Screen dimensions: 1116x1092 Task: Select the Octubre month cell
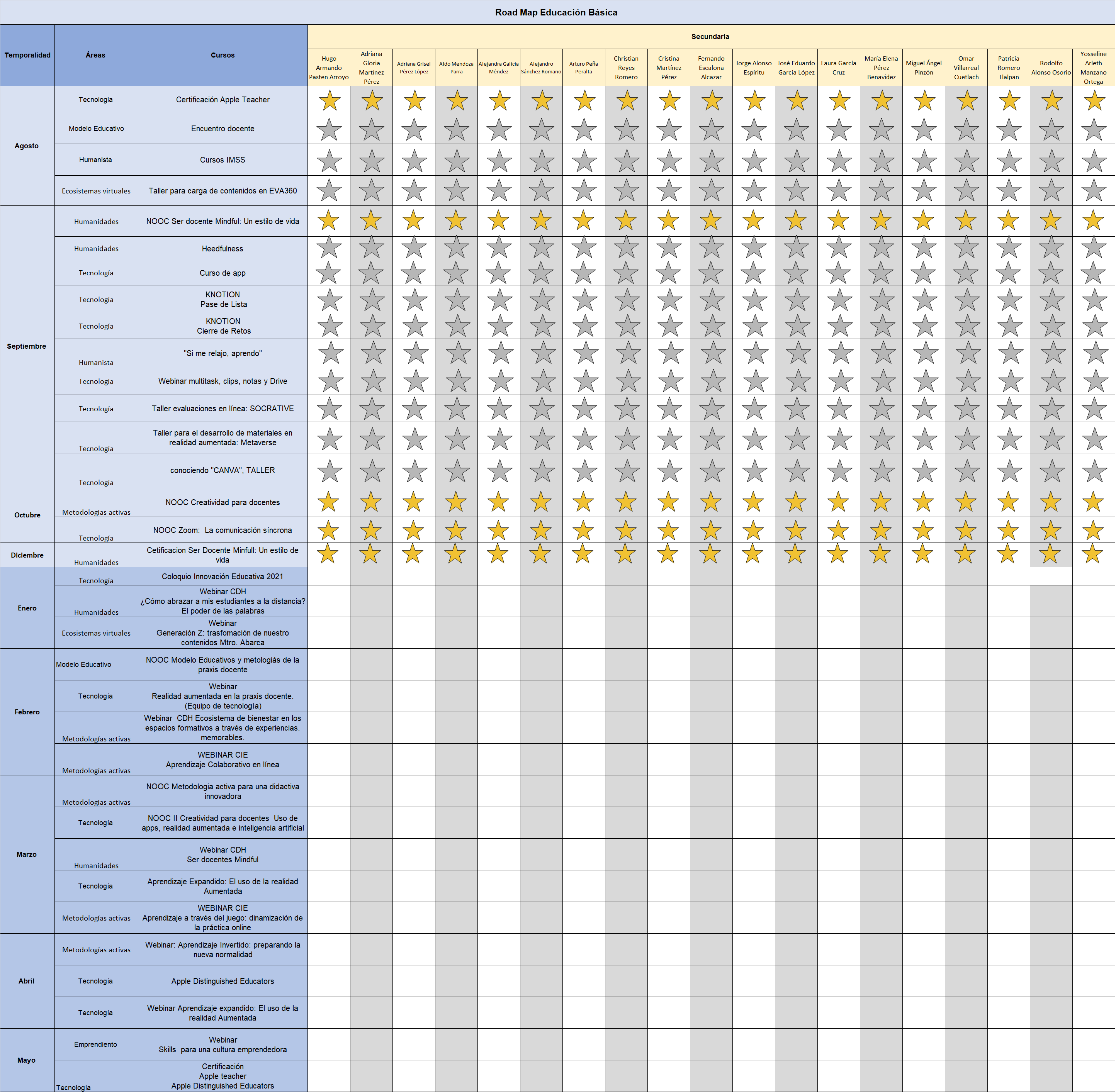pyautogui.click(x=27, y=515)
